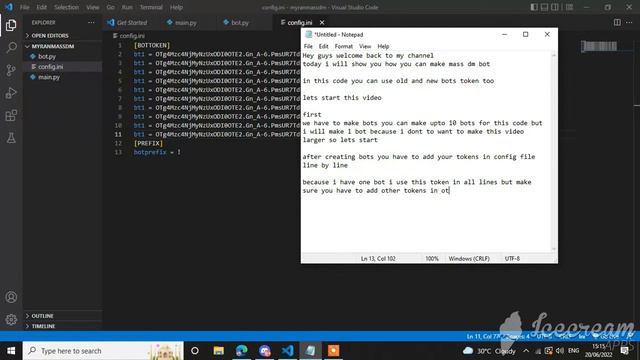640x360 pixels.
Task: Click the Notepad Ln 13, Col 102 status
Action: (x=378, y=258)
